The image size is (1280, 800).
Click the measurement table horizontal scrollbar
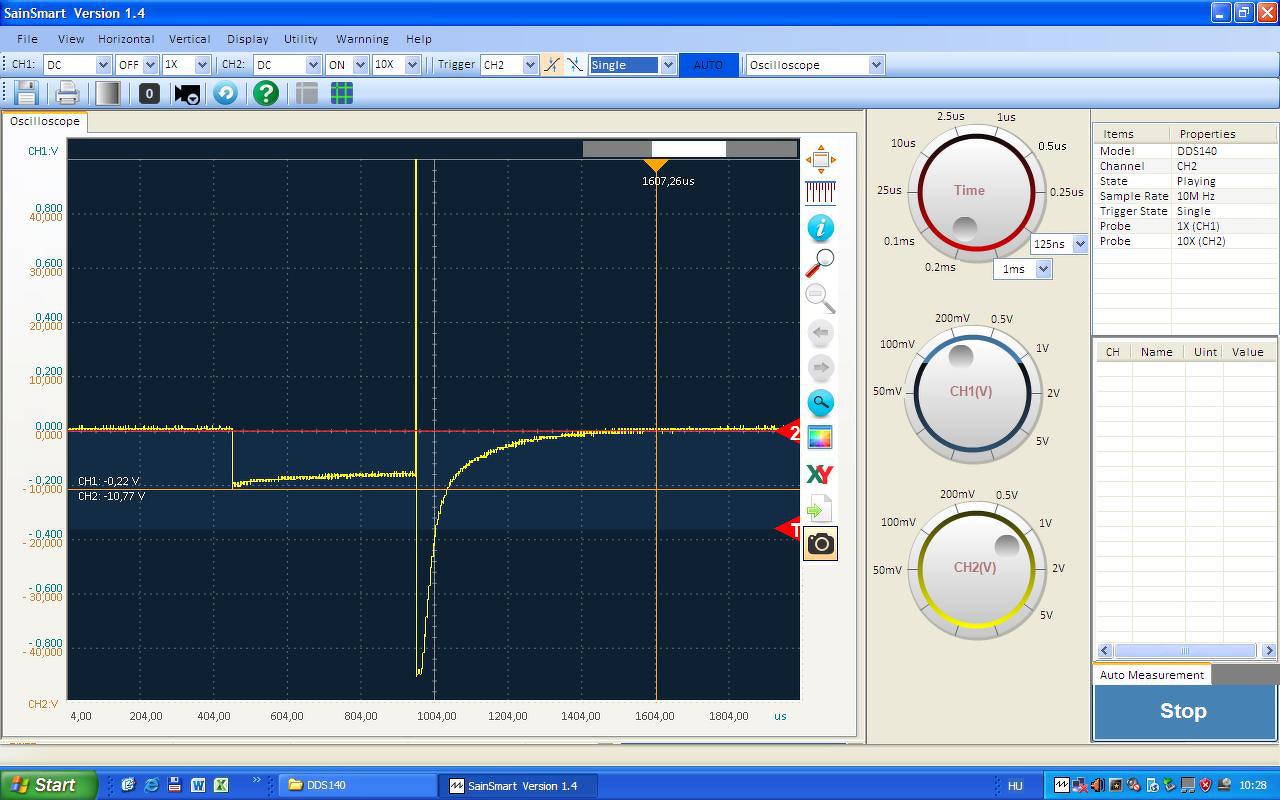1186,651
